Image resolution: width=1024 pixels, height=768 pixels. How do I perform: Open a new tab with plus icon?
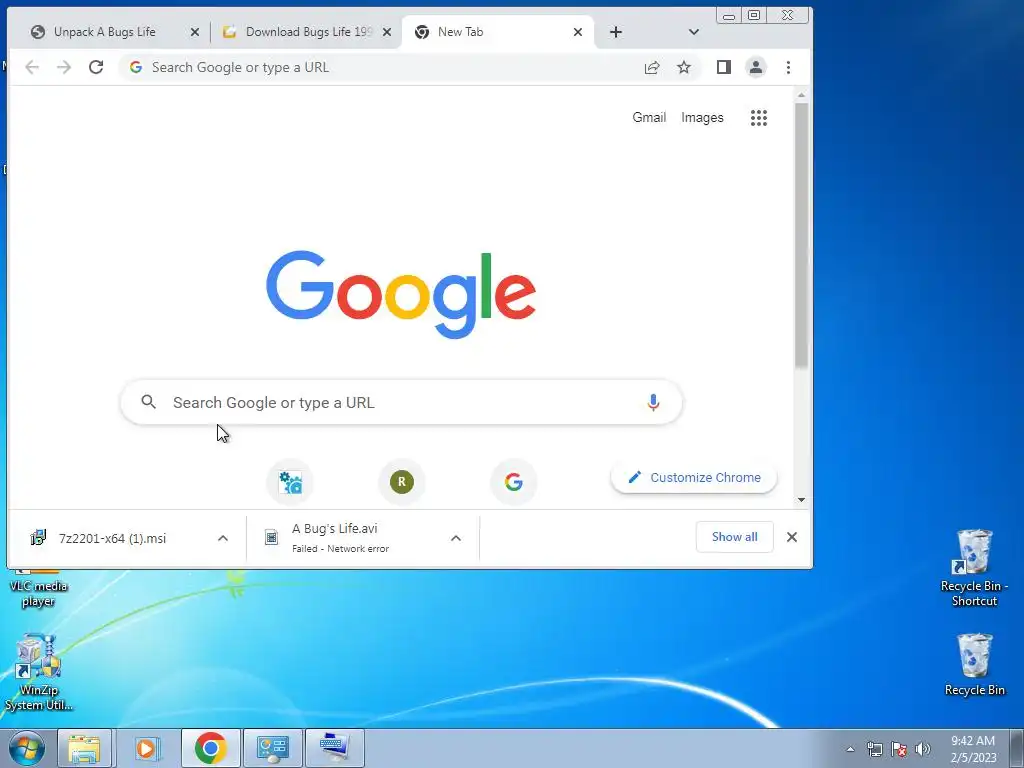[x=616, y=32]
